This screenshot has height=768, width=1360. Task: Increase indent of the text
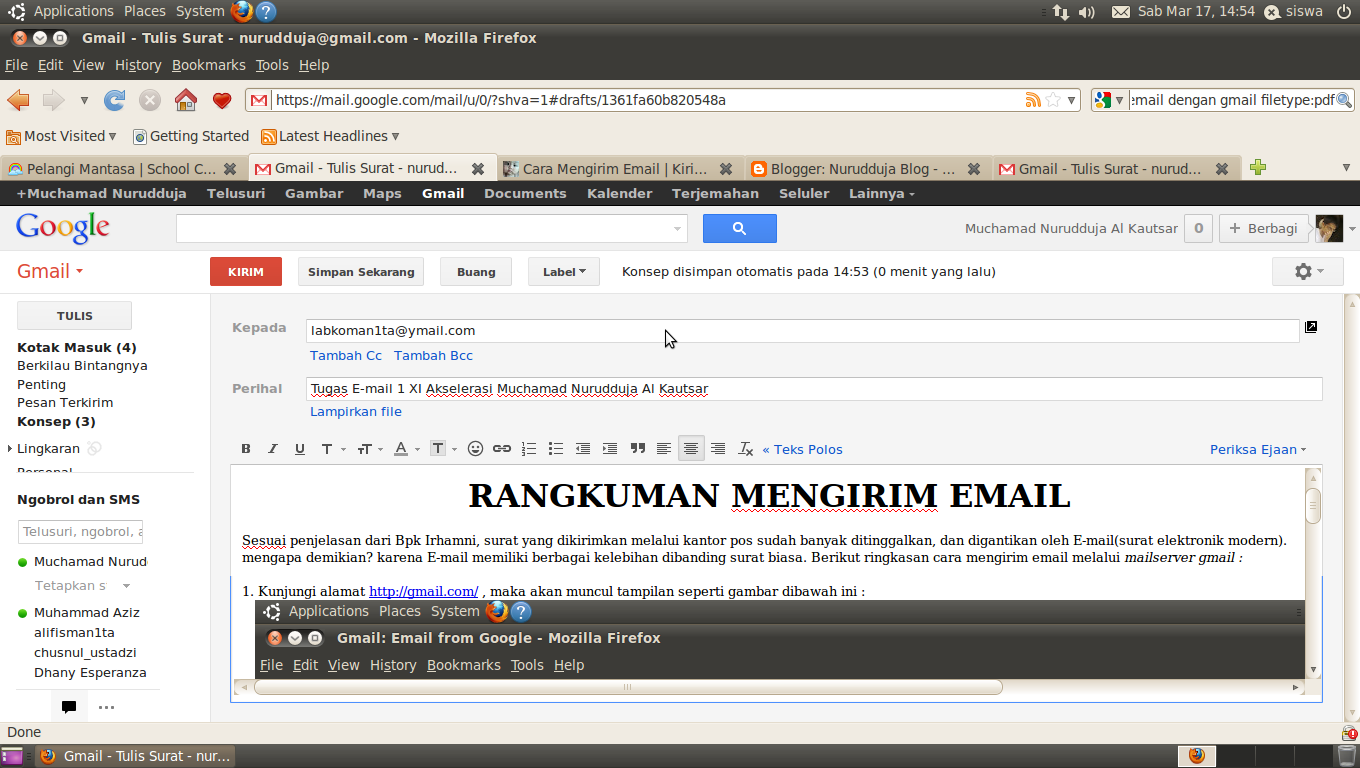pos(610,449)
